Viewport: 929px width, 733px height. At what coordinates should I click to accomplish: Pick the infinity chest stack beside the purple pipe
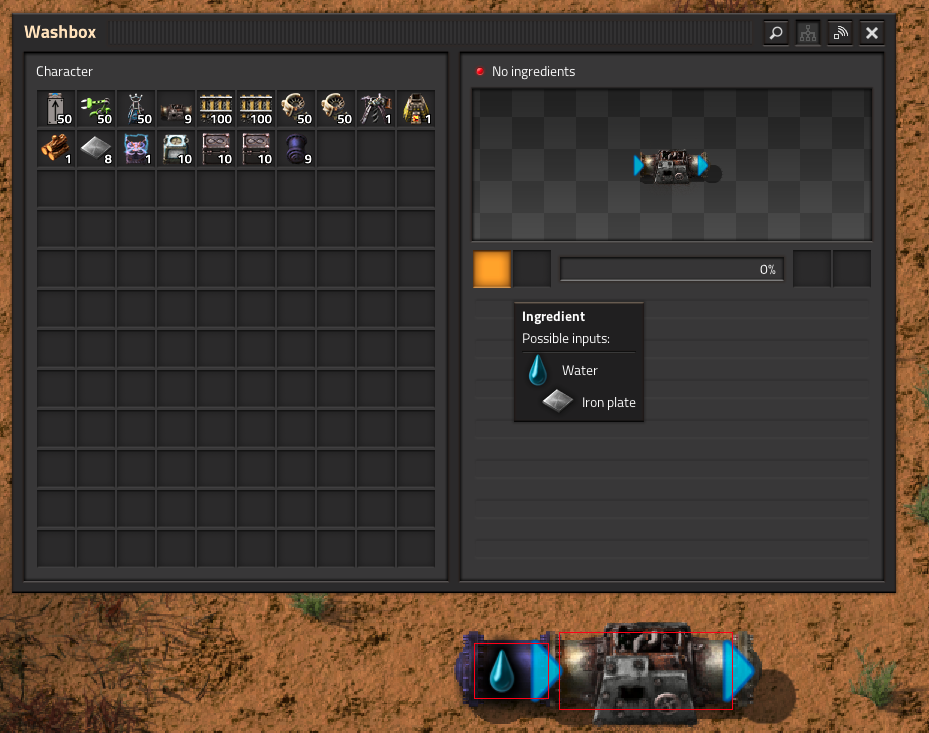tap(256, 149)
